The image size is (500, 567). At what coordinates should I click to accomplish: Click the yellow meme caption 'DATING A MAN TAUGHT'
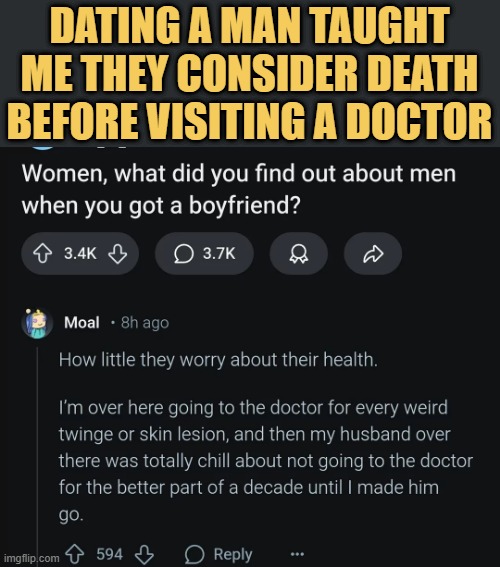click(x=249, y=25)
